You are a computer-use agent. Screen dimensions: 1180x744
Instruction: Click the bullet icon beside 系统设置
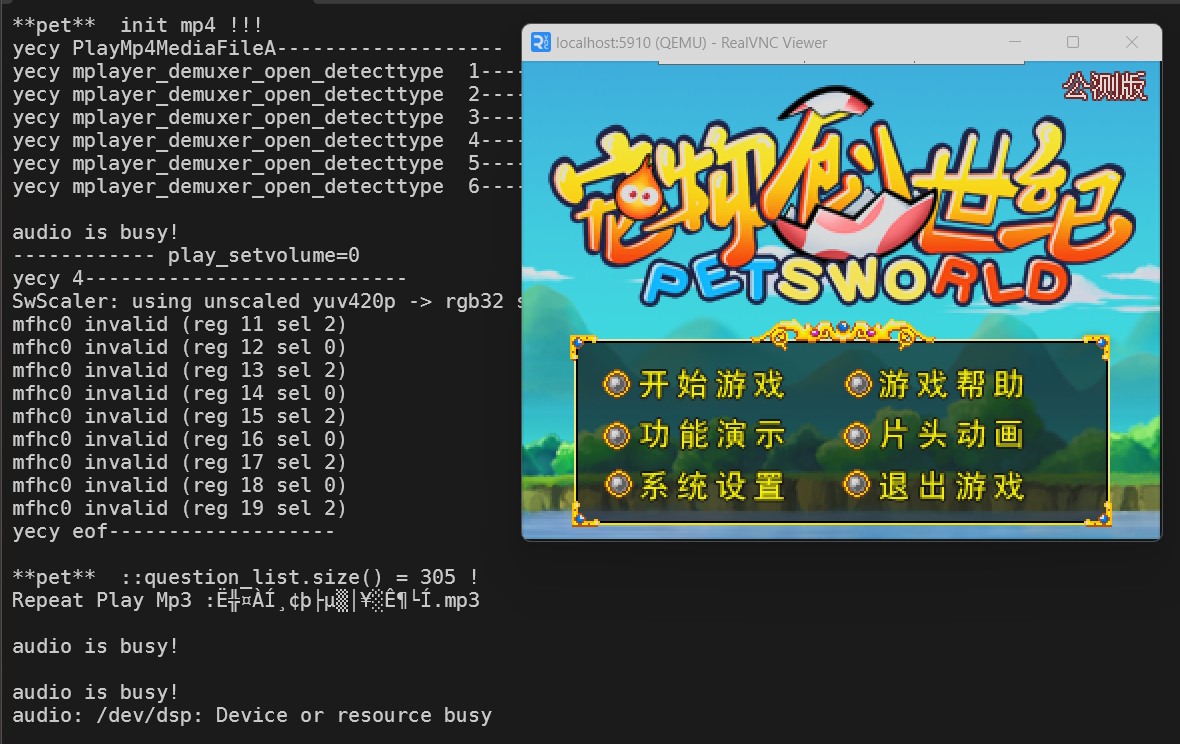coord(618,484)
